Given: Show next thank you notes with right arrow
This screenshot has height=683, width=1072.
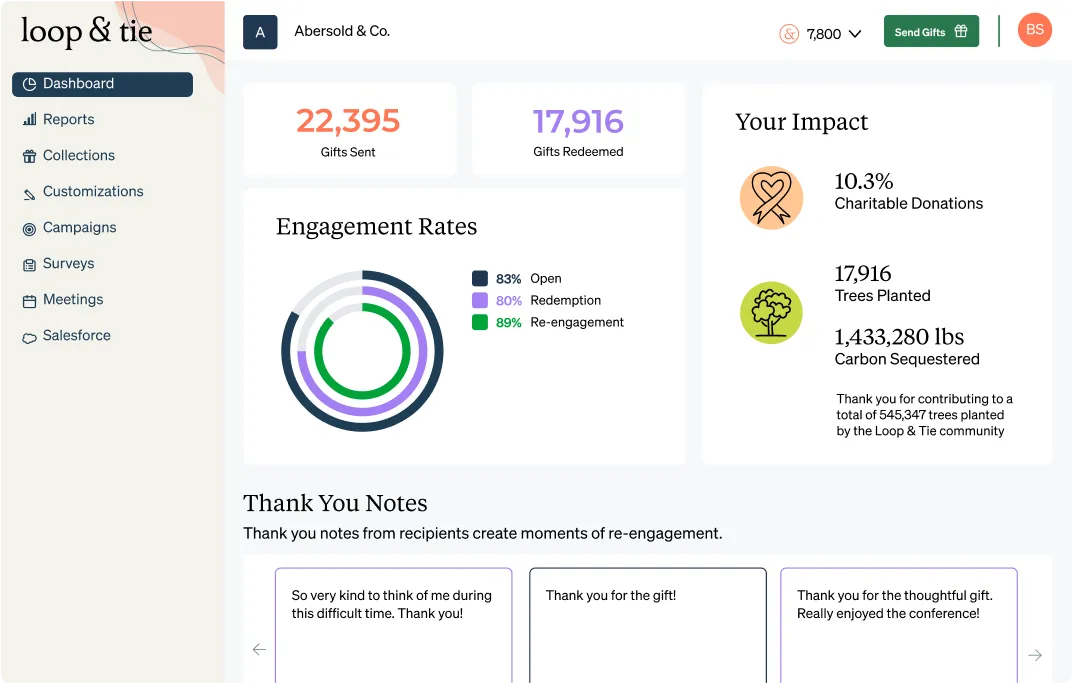Looking at the screenshot, I should 1035,655.
